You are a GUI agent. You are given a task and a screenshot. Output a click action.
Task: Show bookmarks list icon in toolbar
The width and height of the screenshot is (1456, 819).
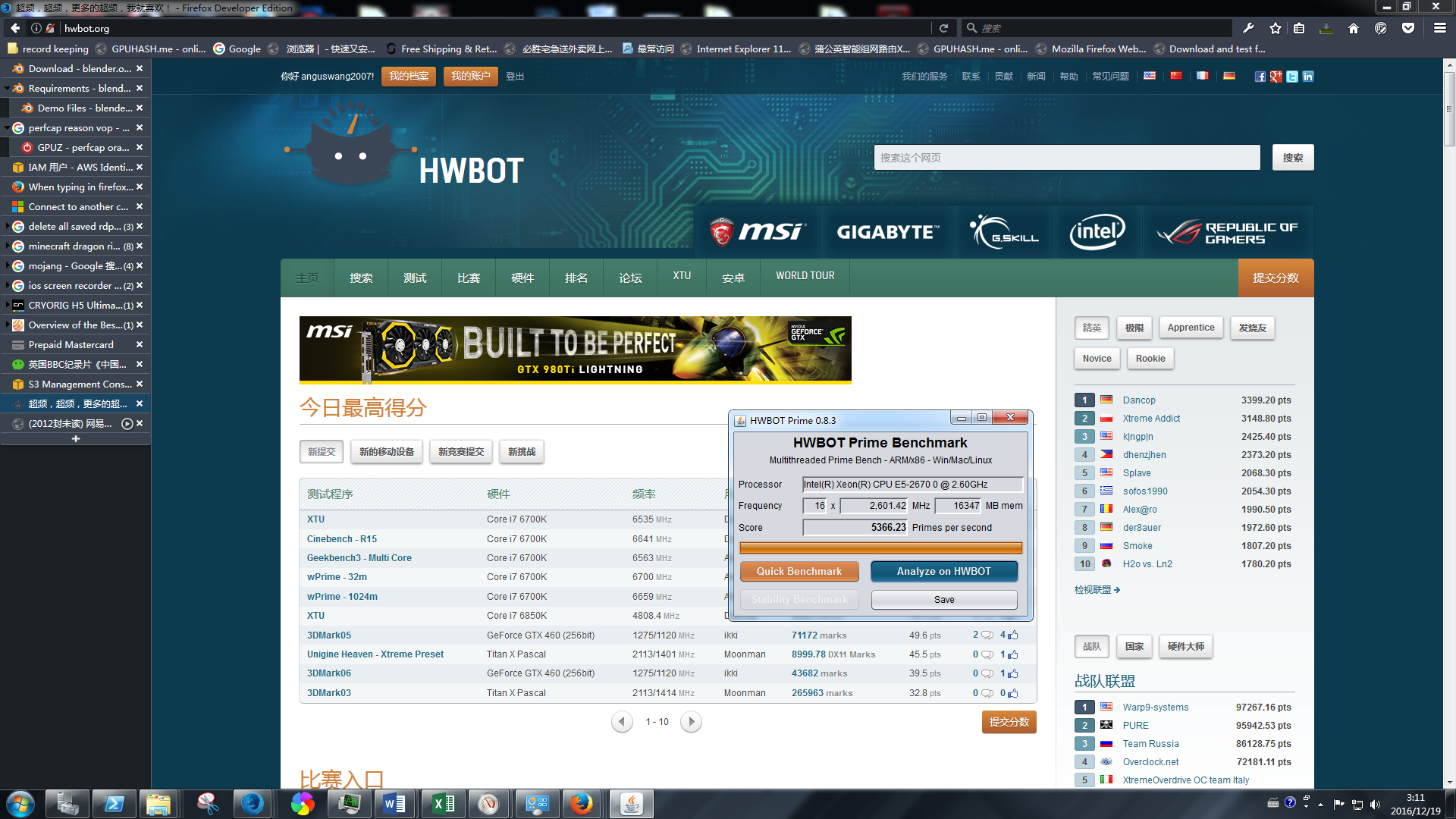click(1300, 28)
